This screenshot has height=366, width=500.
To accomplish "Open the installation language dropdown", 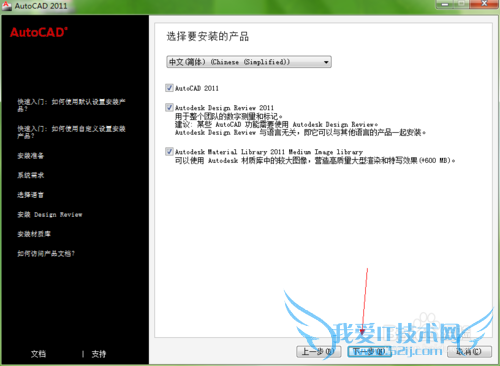I will click(x=249, y=62).
